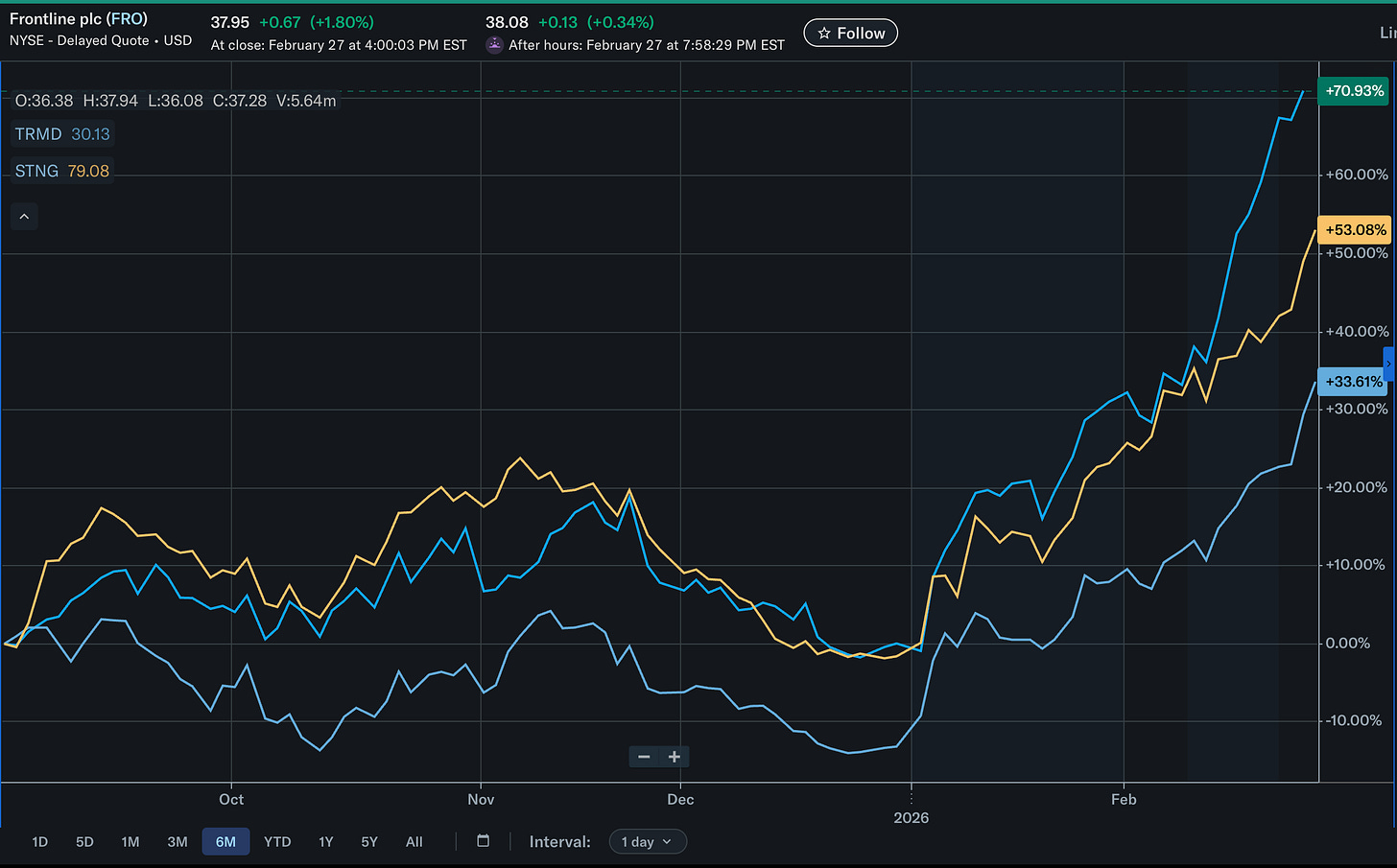
Task: Click the after hours moon icon
Action: (x=495, y=45)
